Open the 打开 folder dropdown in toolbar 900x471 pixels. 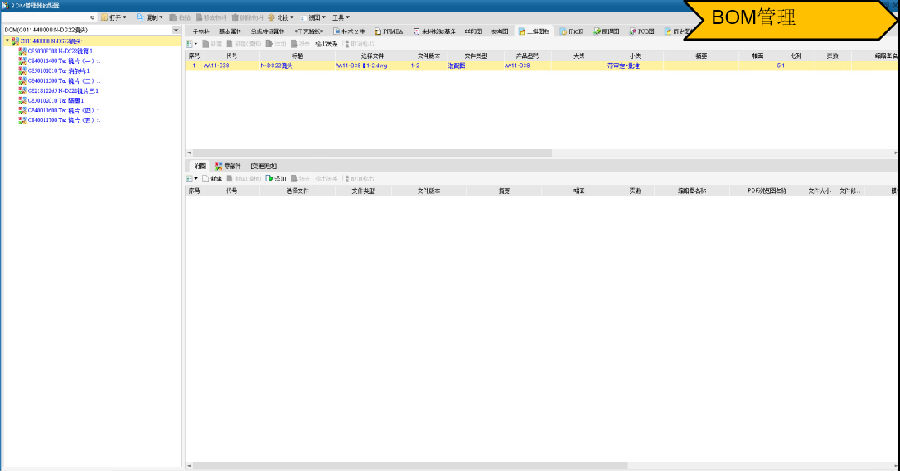coord(113,18)
